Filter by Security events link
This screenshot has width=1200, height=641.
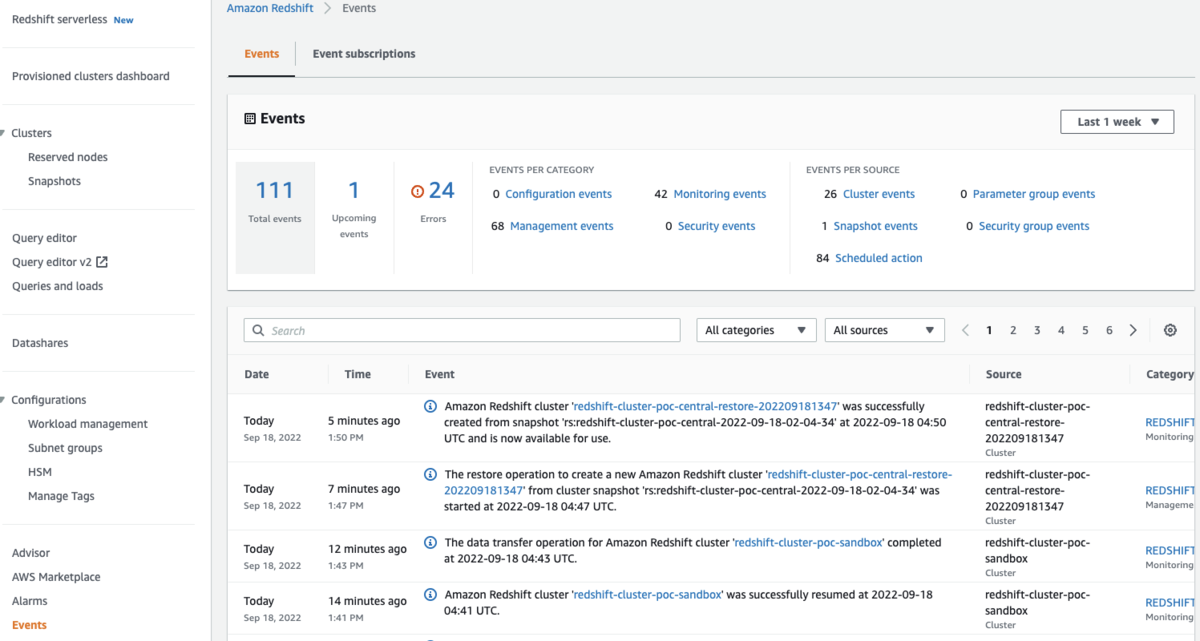(x=717, y=226)
